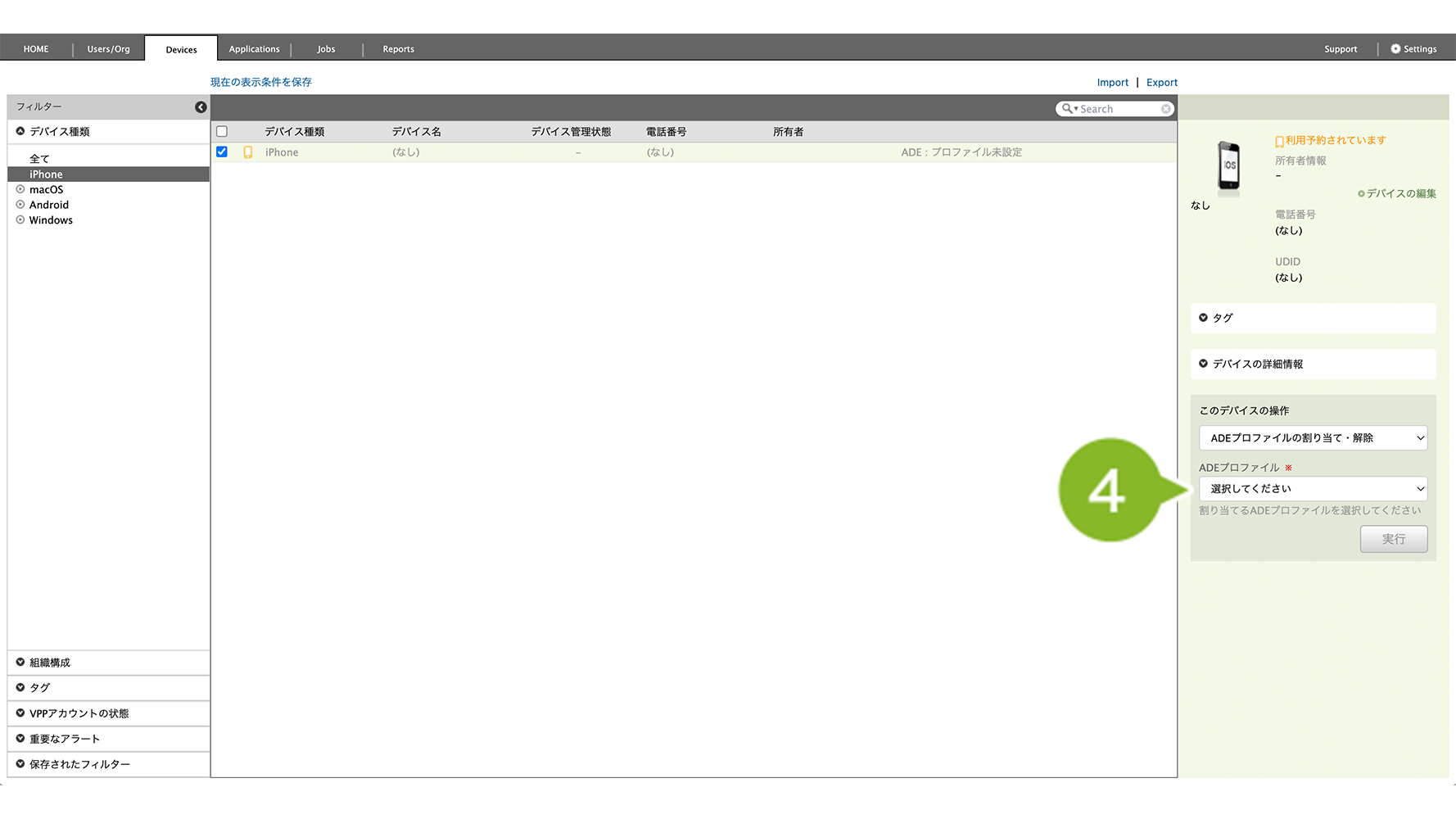Click inside the Search input field
The height and width of the screenshot is (819, 1456).
click(1118, 109)
